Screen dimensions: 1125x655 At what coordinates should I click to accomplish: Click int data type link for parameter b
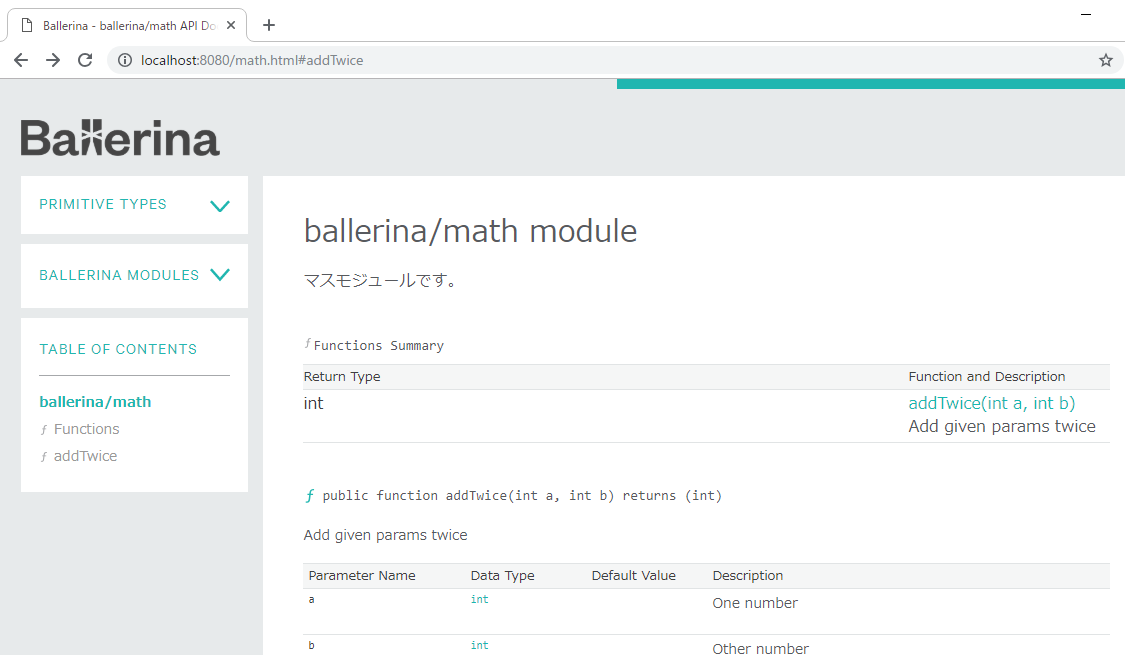[x=479, y=646]
